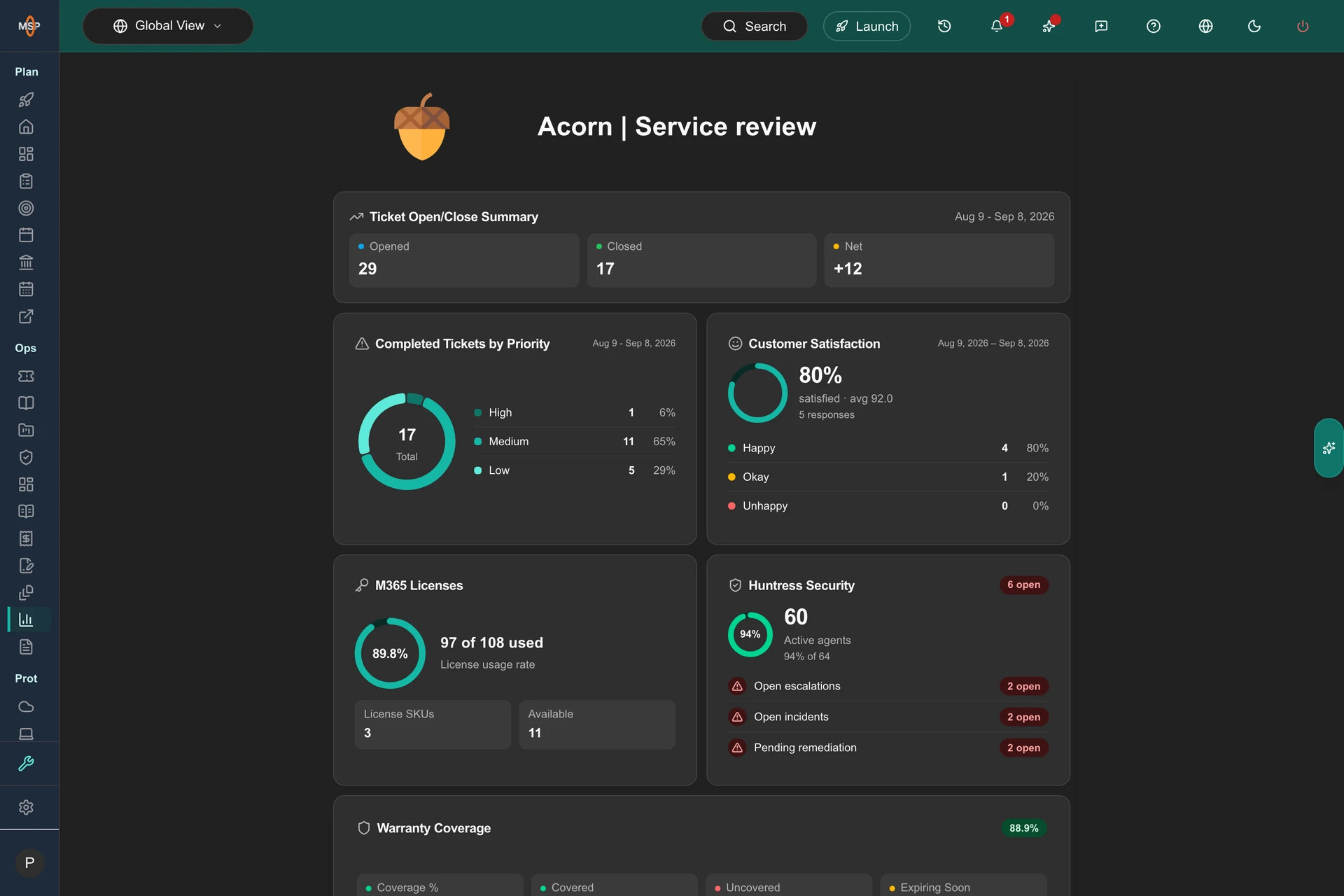The image size is (1344, 896).
Task: Open the help question mark icon
Action: [x=1154, y=26]
